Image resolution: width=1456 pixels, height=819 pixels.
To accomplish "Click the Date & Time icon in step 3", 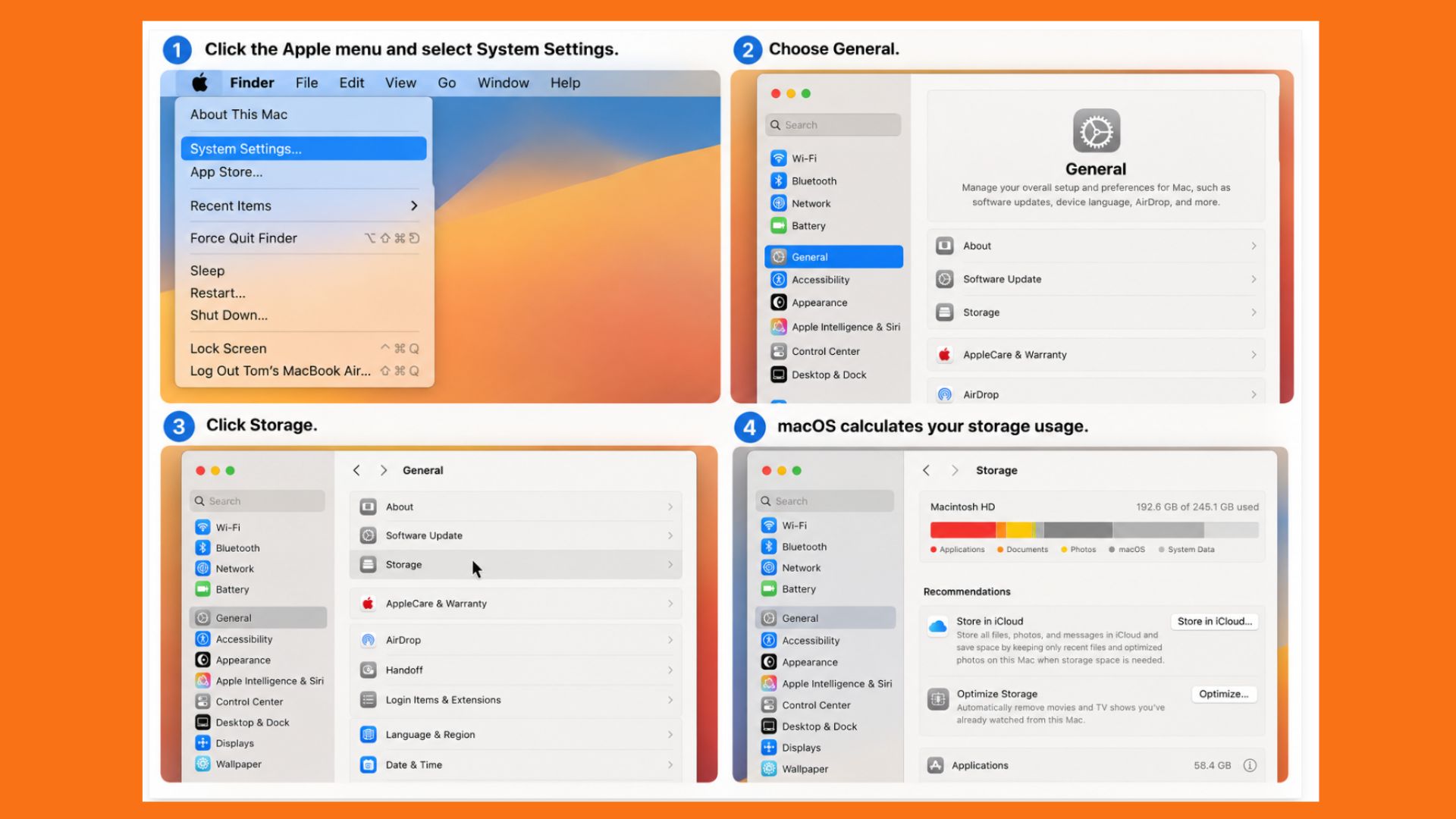I will [368, 765].
